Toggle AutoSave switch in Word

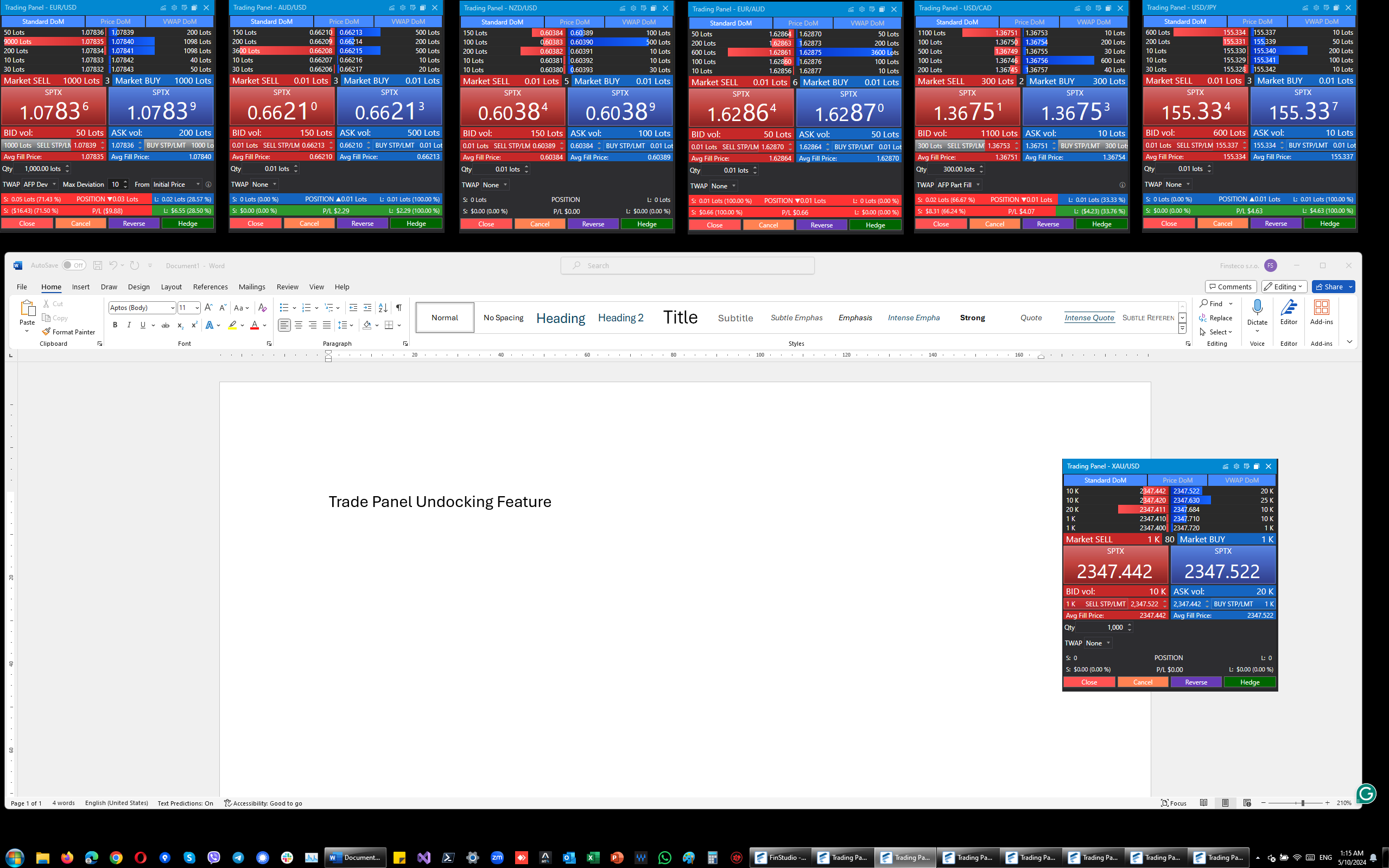(x=73, y=265)
